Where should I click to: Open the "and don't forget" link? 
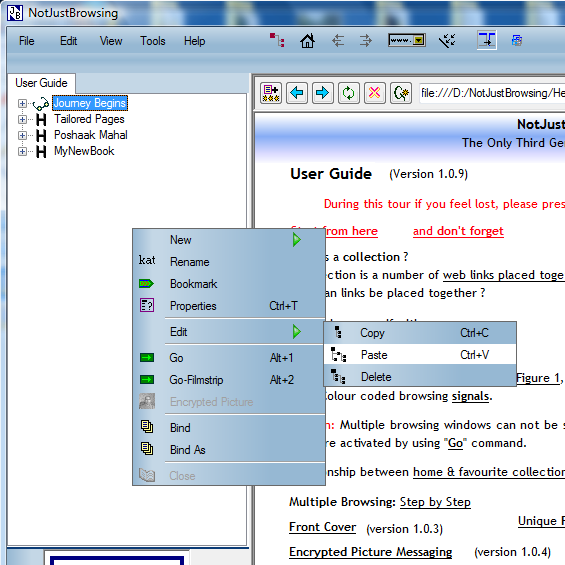(458, 231)
